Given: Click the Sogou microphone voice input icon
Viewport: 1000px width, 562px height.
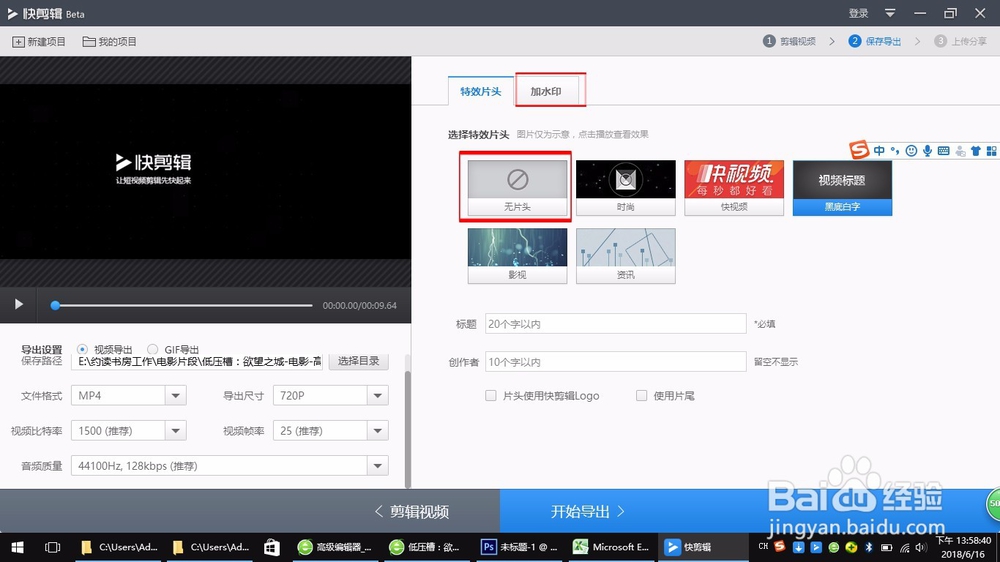Looking at the screenshot, I should point(927,151).
